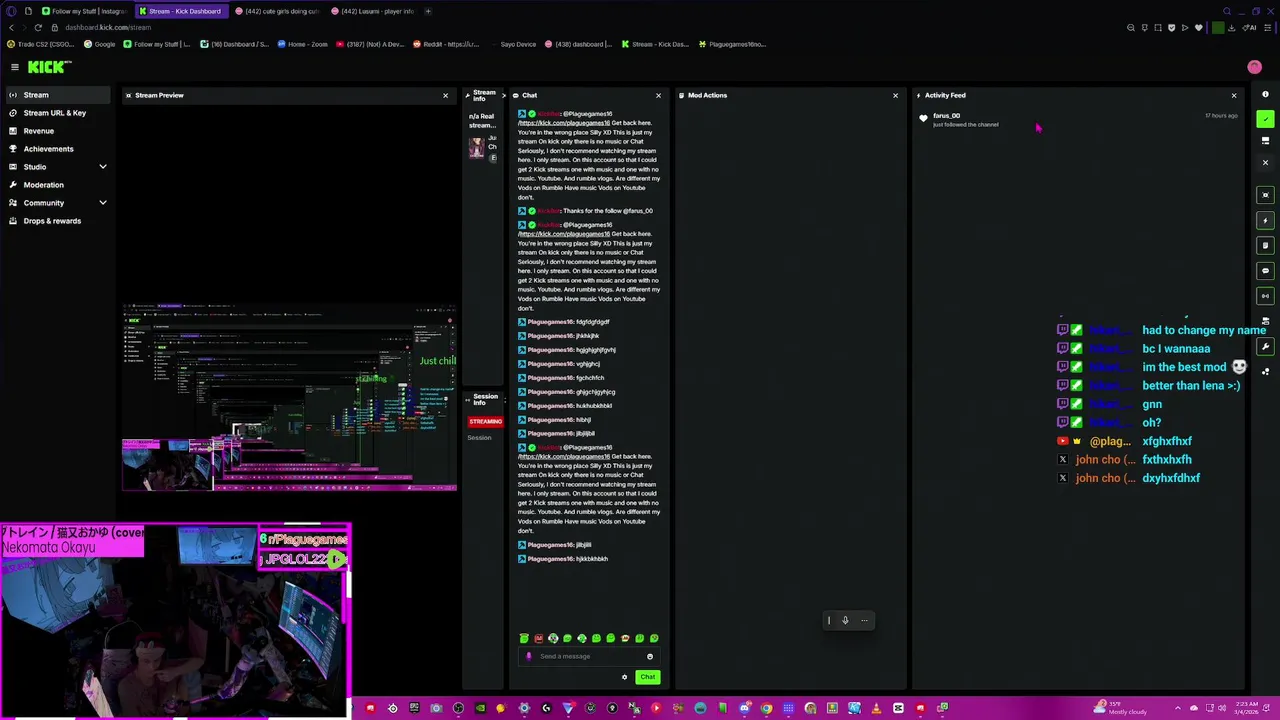Click the taskbar clock showing 2:23 AM

[x=1246, y=708]
